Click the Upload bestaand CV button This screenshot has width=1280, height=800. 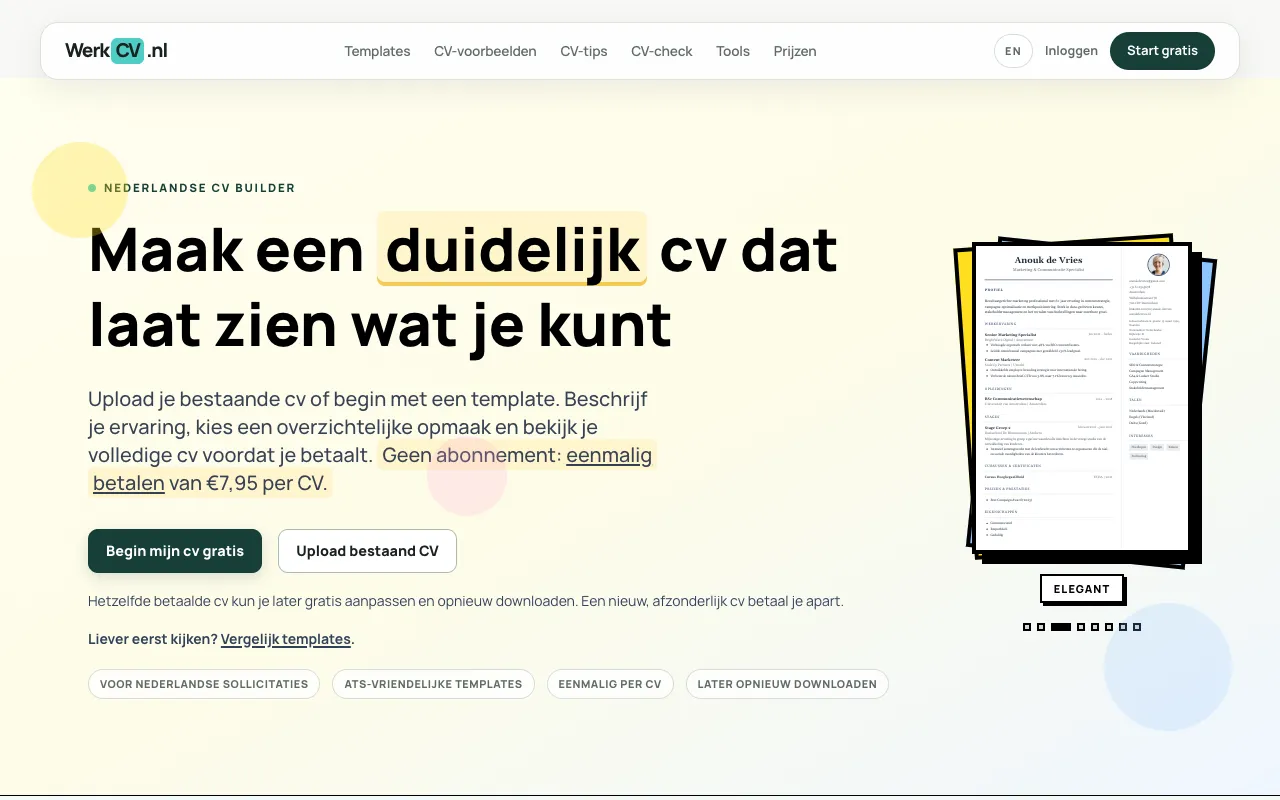(x=367, y=551)
